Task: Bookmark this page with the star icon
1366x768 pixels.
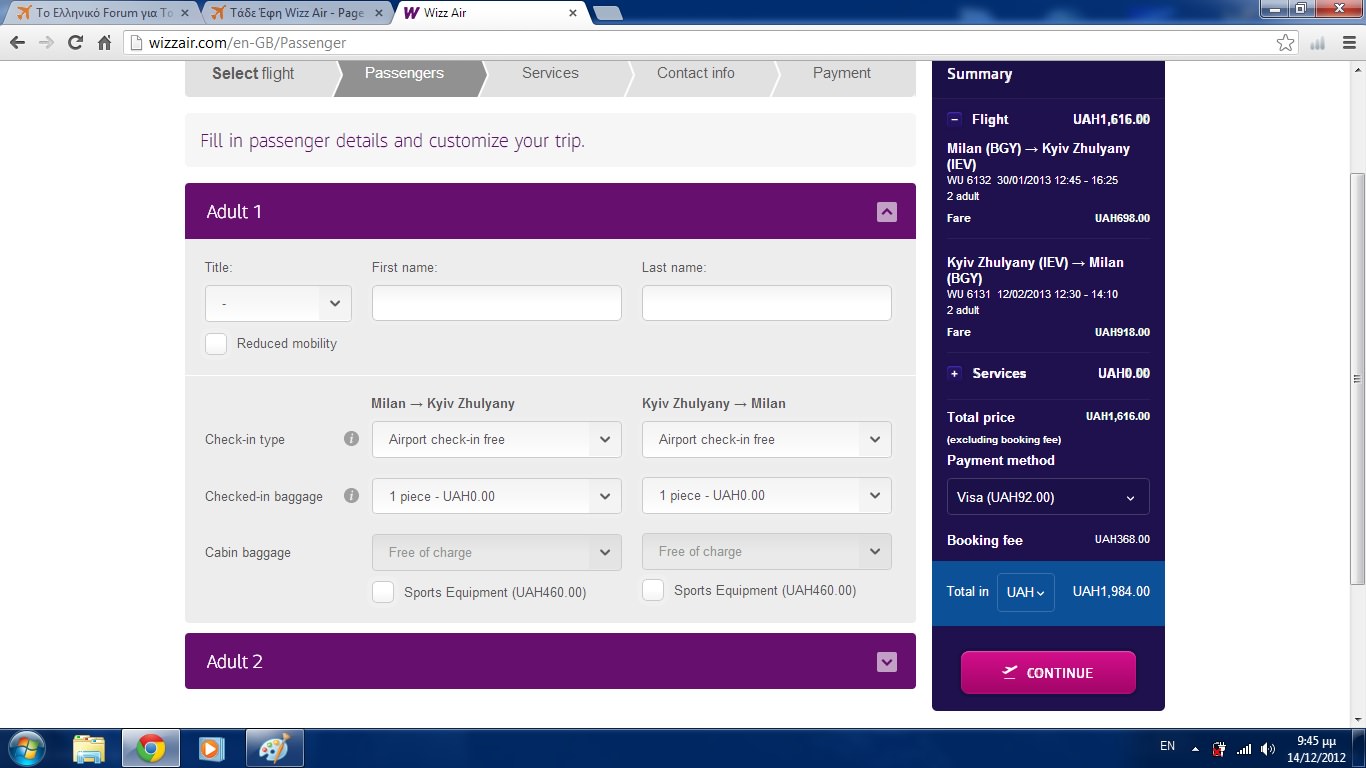Action: [1286, 43]
